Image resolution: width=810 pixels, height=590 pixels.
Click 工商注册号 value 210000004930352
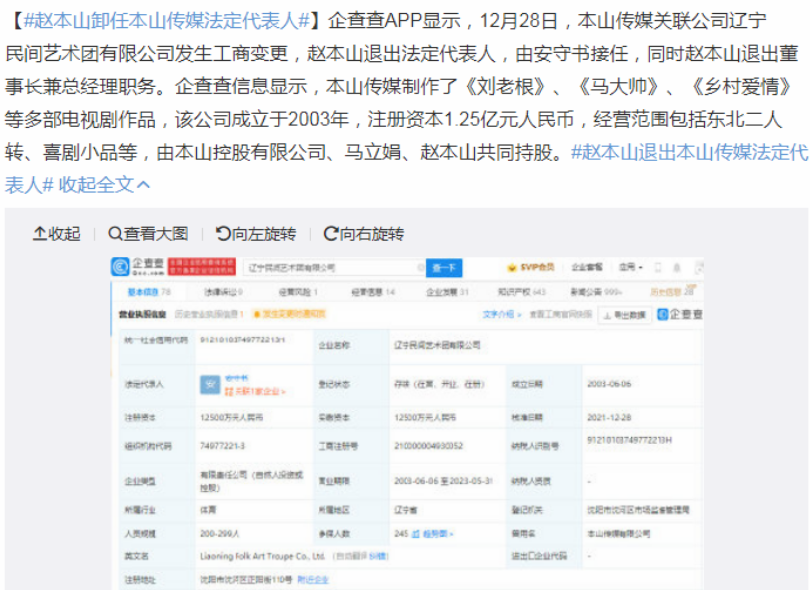point(428,445)
